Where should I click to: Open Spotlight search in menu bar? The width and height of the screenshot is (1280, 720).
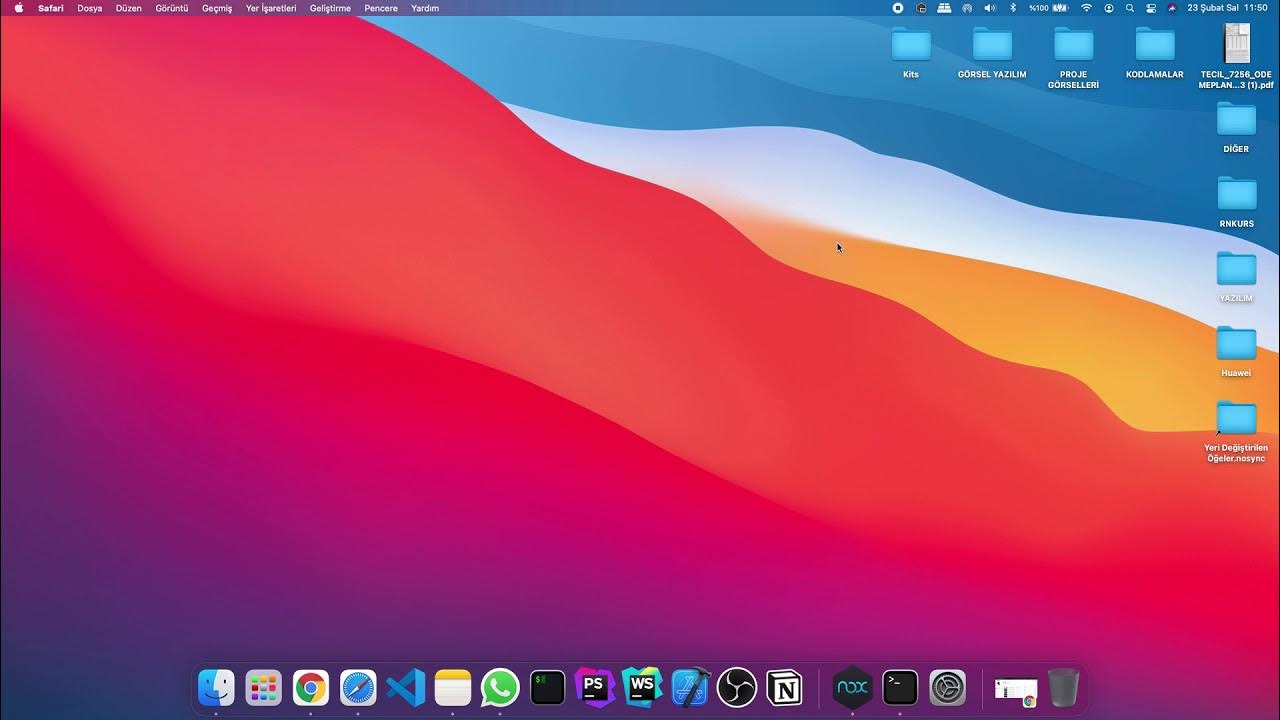point(1130,8)
